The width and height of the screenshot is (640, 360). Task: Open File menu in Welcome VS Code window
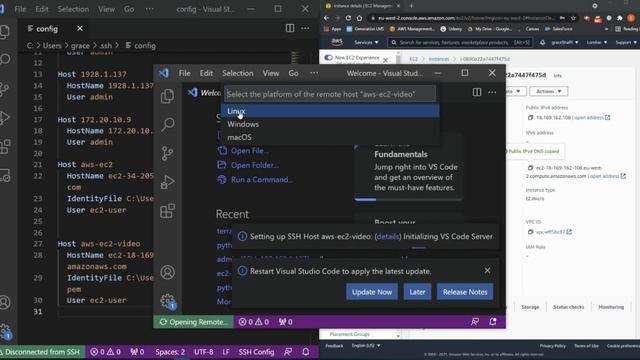tap(184, 73)
